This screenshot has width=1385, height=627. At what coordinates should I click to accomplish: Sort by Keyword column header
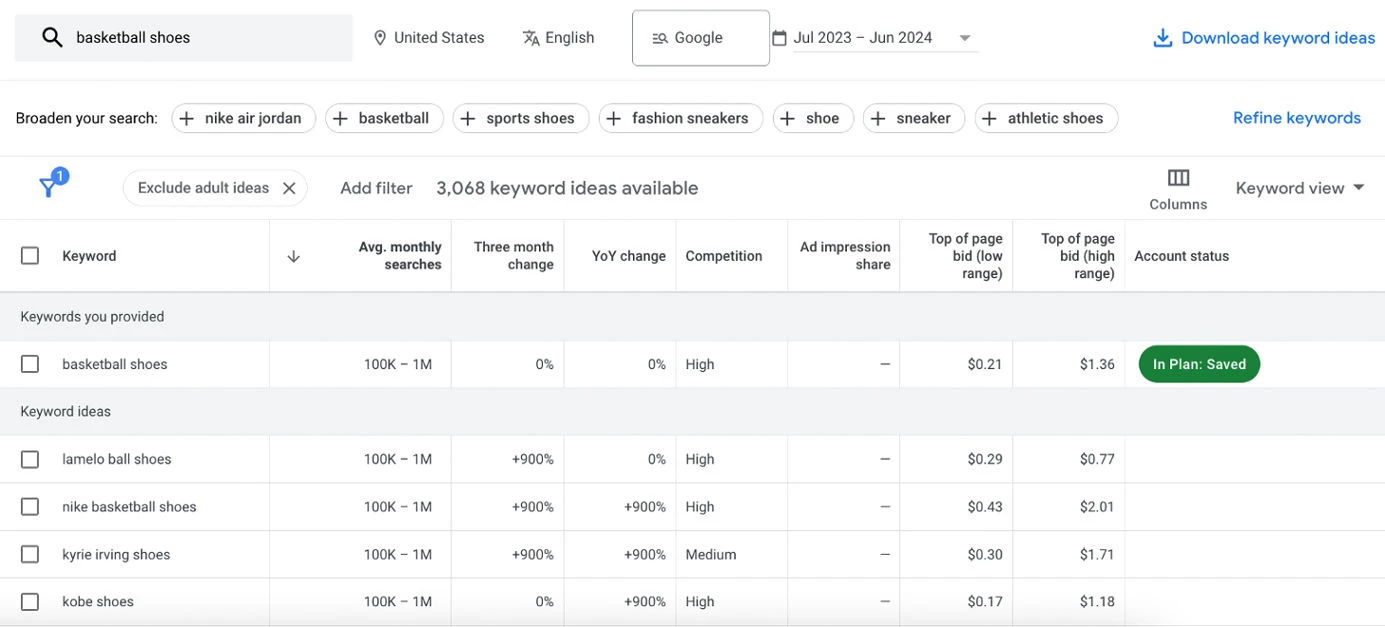pyautogui.click(x=89, y=256)
